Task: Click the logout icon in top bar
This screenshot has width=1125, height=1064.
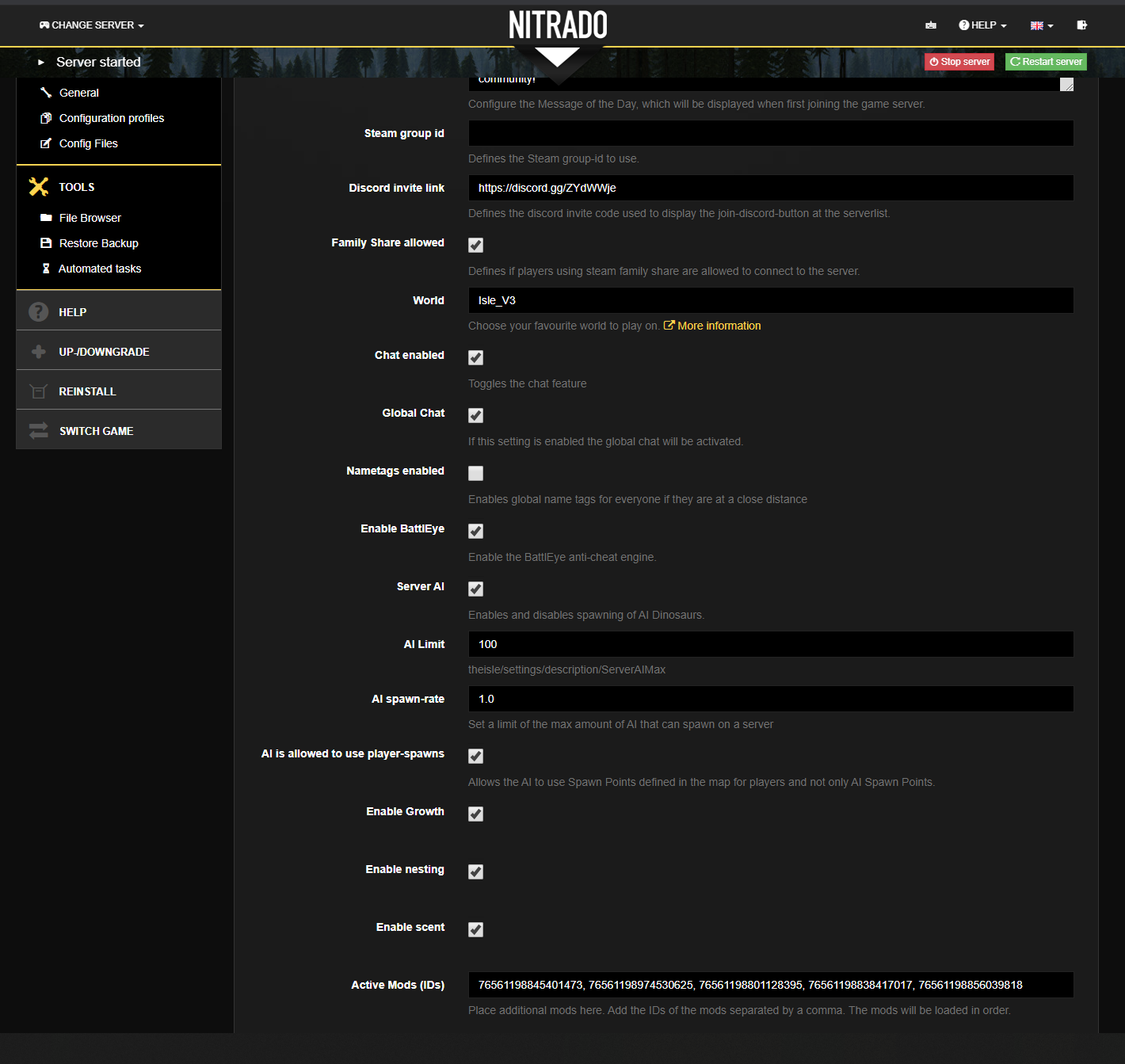Action: point(1082,25)
